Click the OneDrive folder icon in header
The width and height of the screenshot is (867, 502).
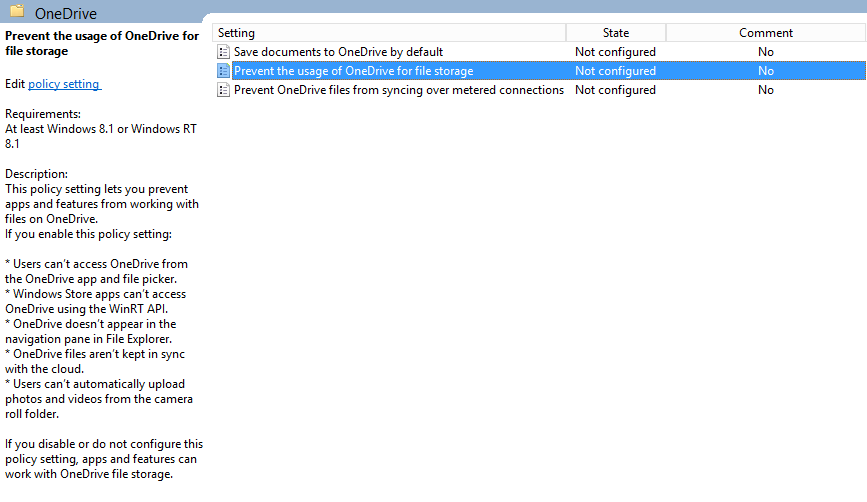[17, 11]
